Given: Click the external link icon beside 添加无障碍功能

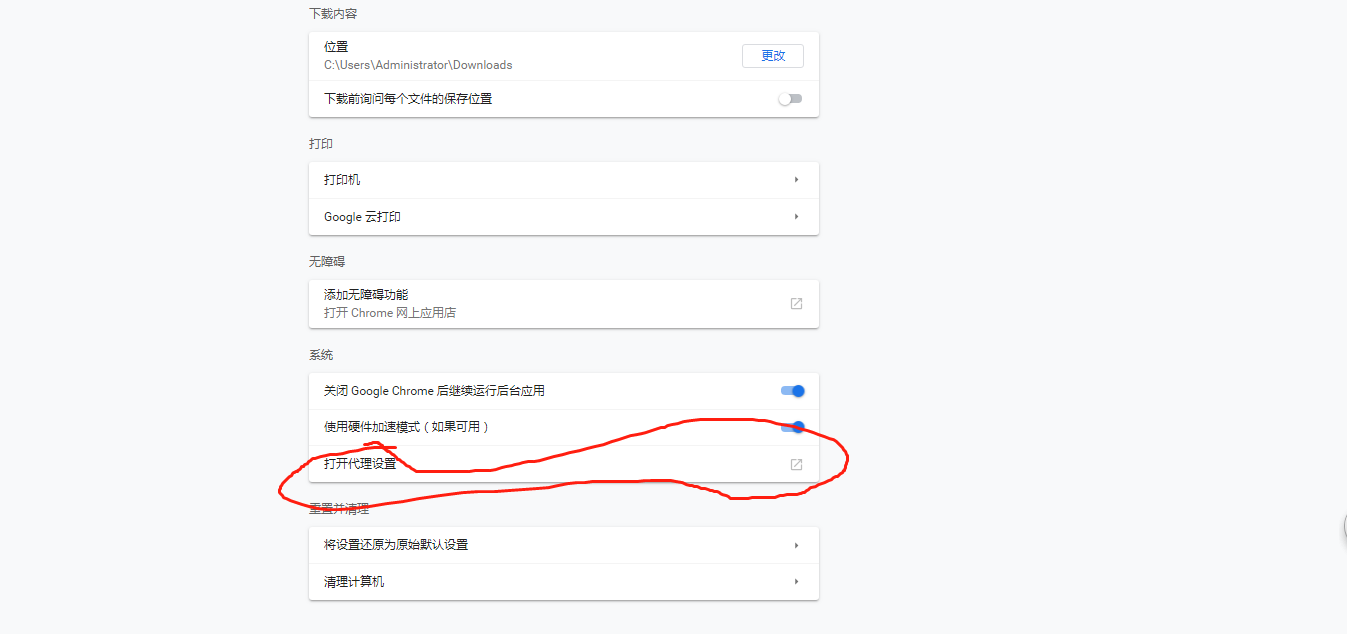Looking at the screenshot, I should [795, 303].
